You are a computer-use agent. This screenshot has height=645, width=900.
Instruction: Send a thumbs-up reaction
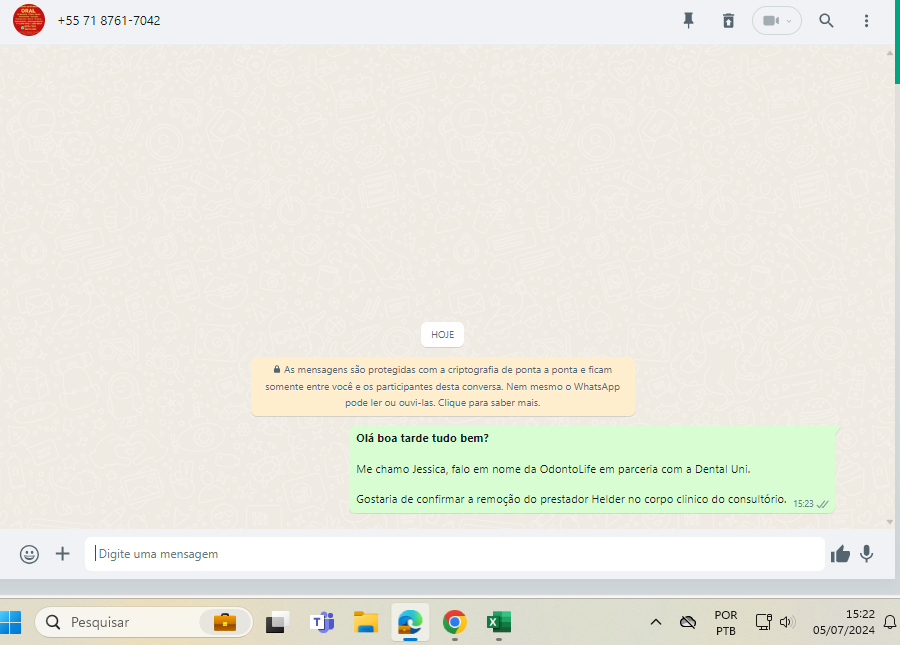(x=840, y=554)
